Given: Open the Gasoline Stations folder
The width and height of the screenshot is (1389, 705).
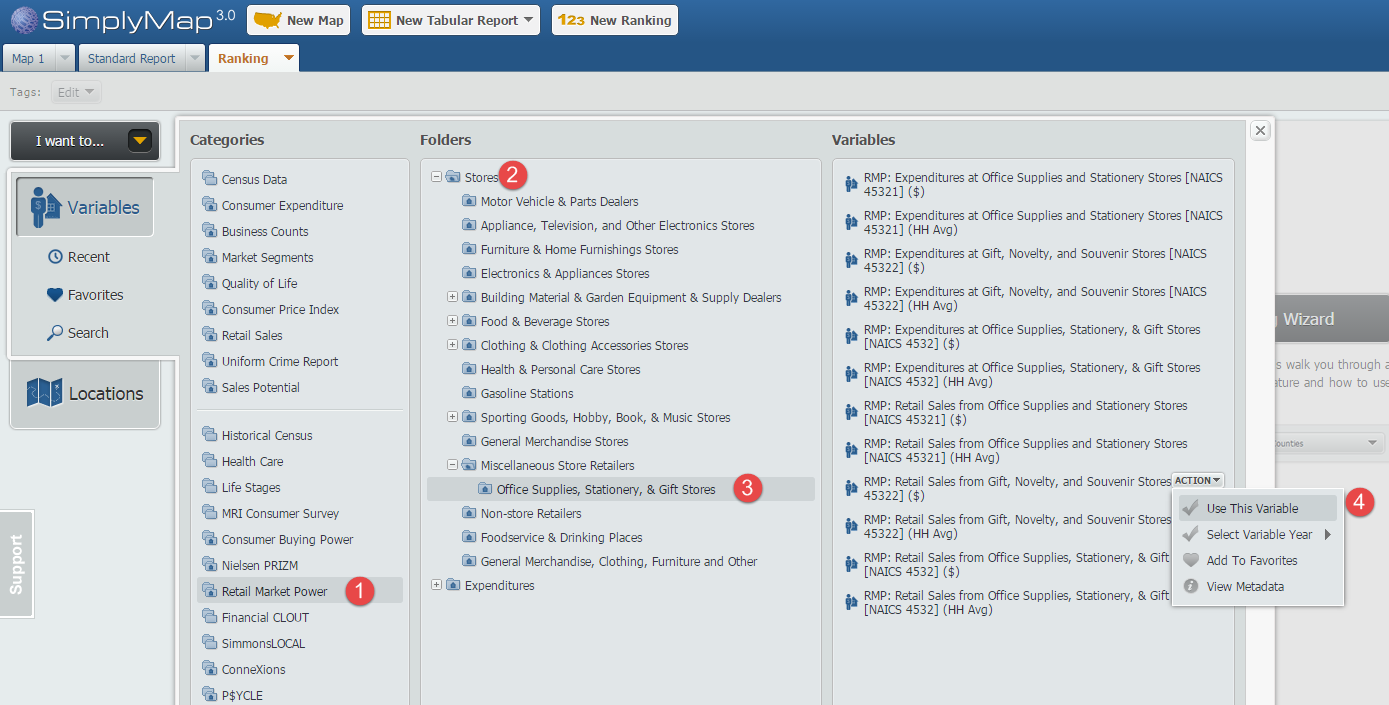Looking at the screenshot, I should [527, 393].
